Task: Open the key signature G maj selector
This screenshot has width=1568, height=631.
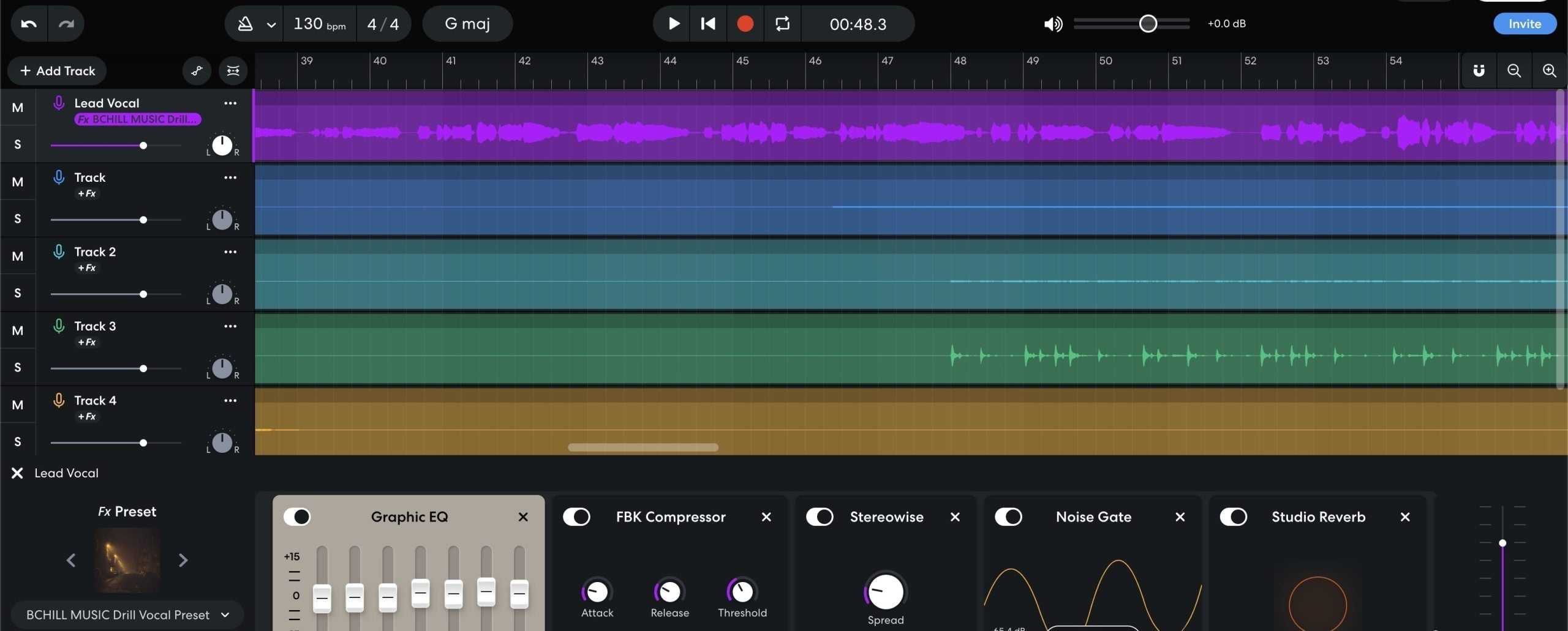Action: pyautogui.click(x=467, y=24)
